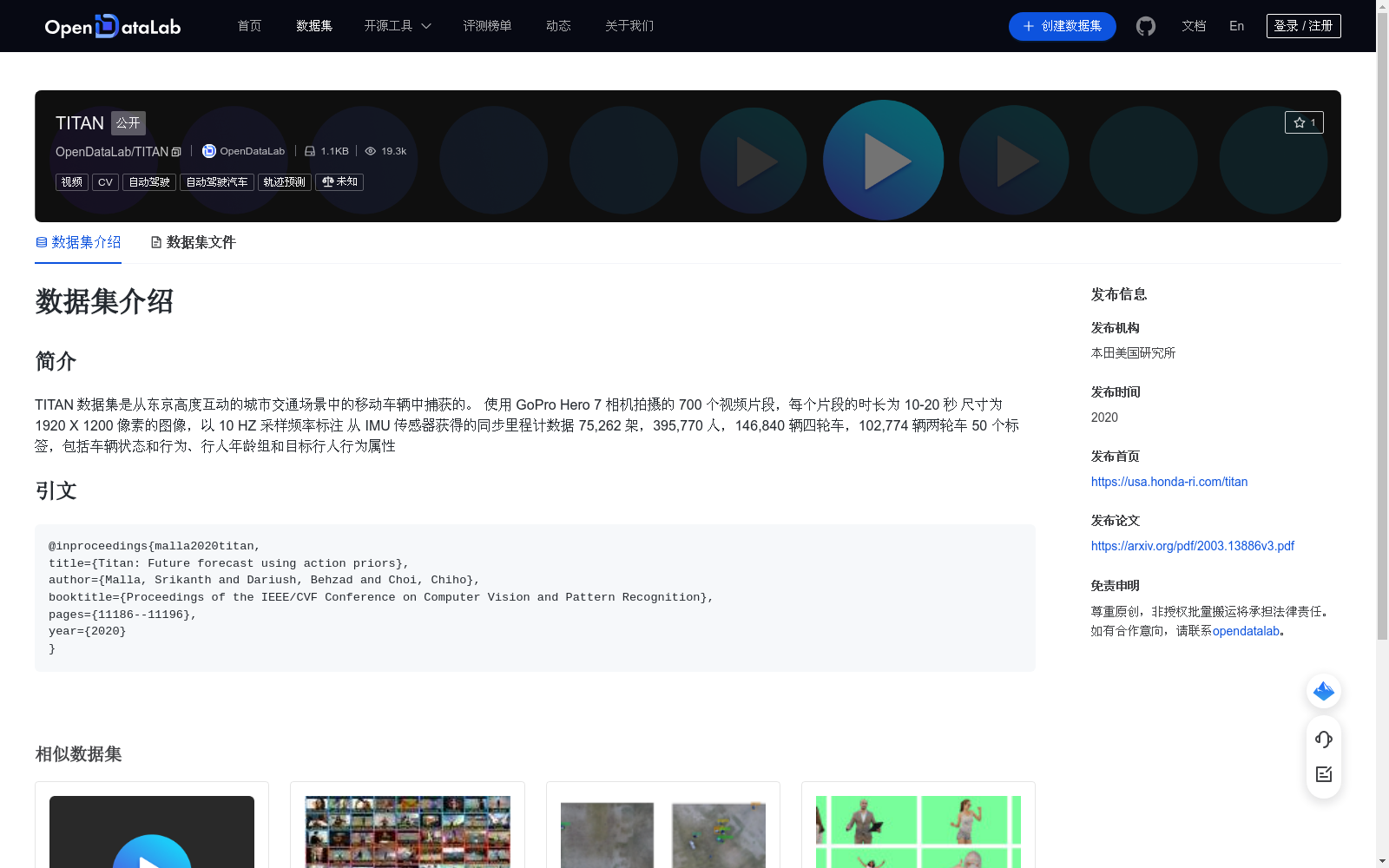The width and height of the screenshot is (1389, 868).
Task: Open the similar dataset with aerial-view thumbnail
Action: 663,825
